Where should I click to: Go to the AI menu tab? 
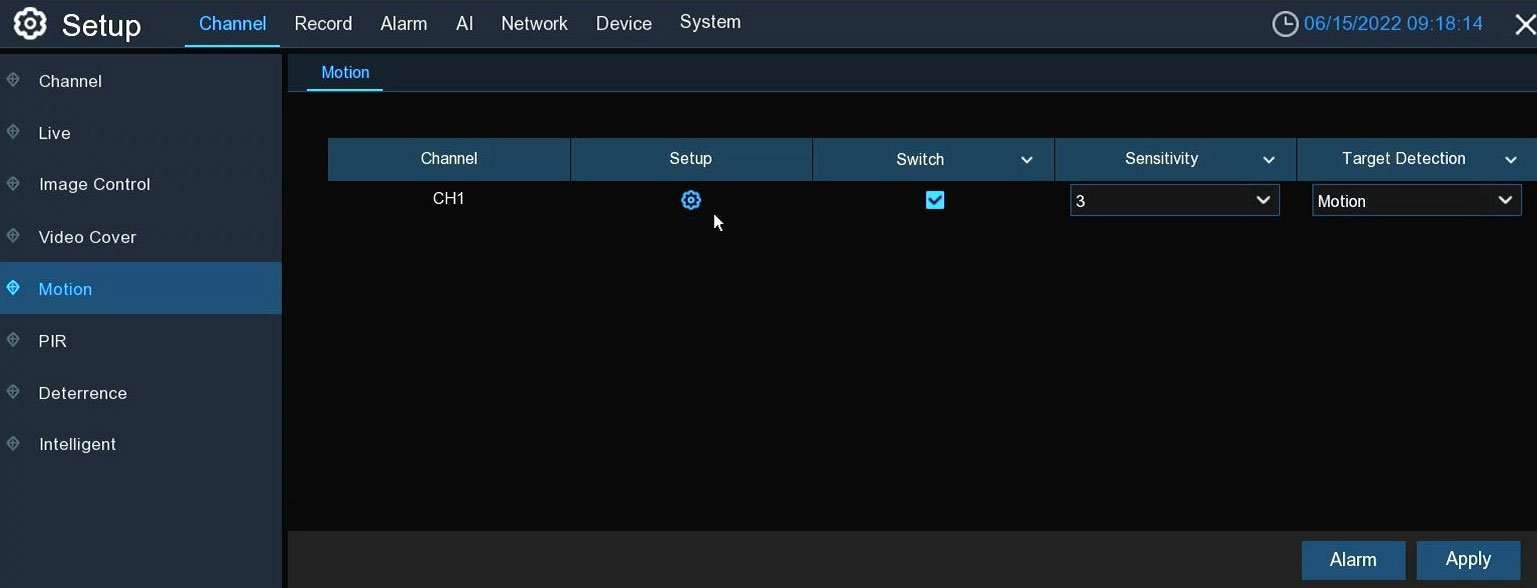click(464, 24)
